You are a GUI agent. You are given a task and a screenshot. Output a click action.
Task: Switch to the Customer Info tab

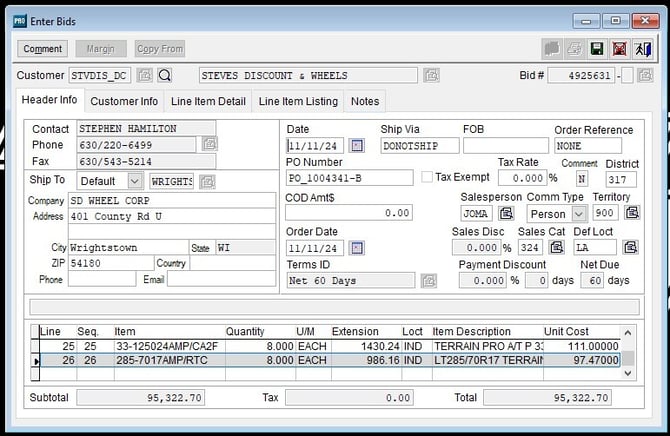(x=124, y=101)
